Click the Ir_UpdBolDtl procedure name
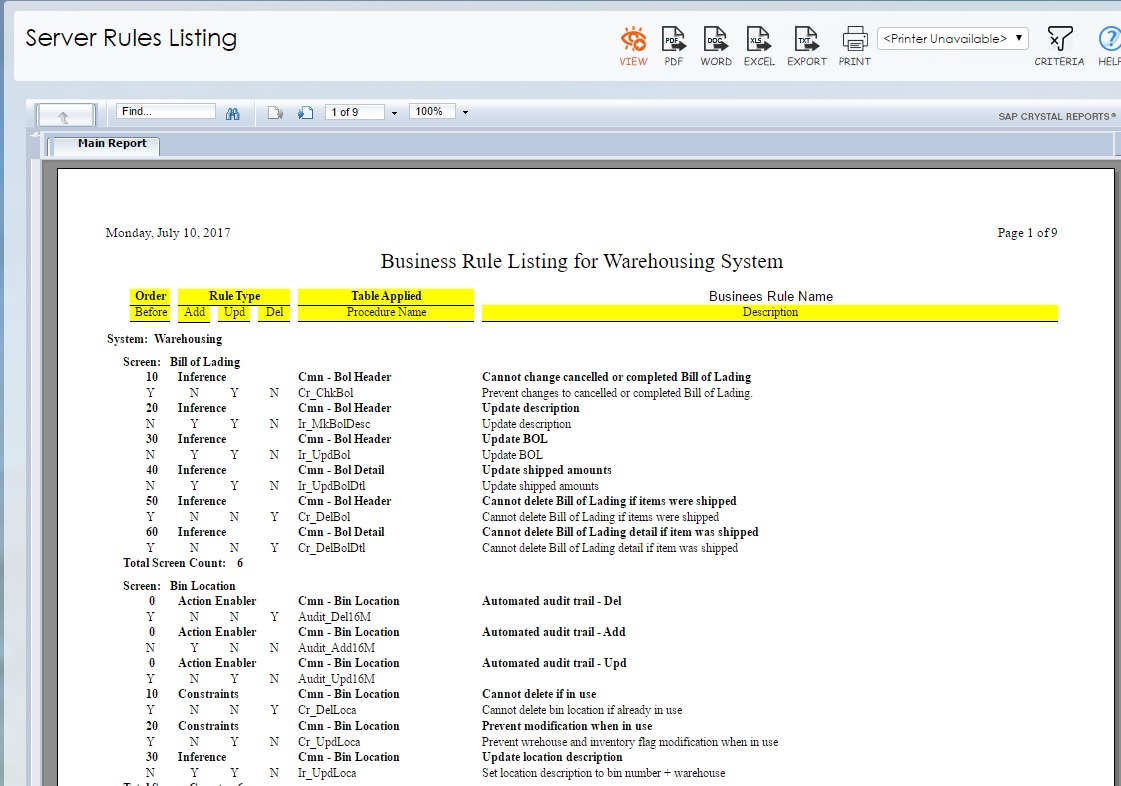Image resolution: width=1121 pixels, height=786 pixels. coord(331,486)
